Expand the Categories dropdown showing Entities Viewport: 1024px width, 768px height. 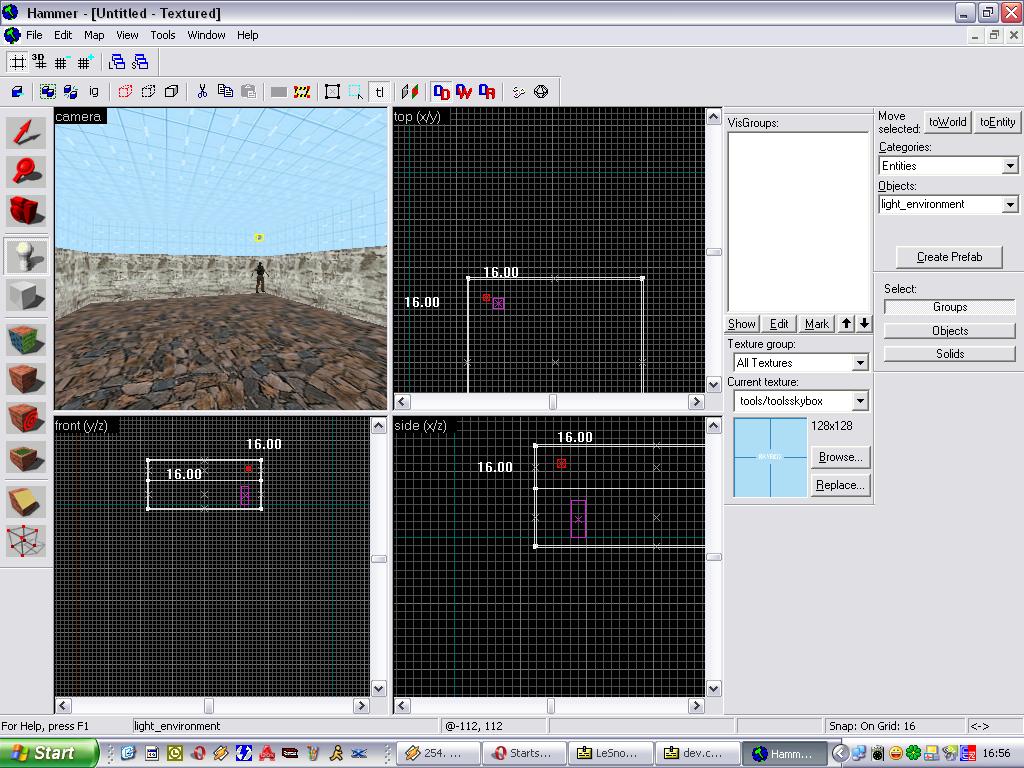click(x=1010, y=166)
